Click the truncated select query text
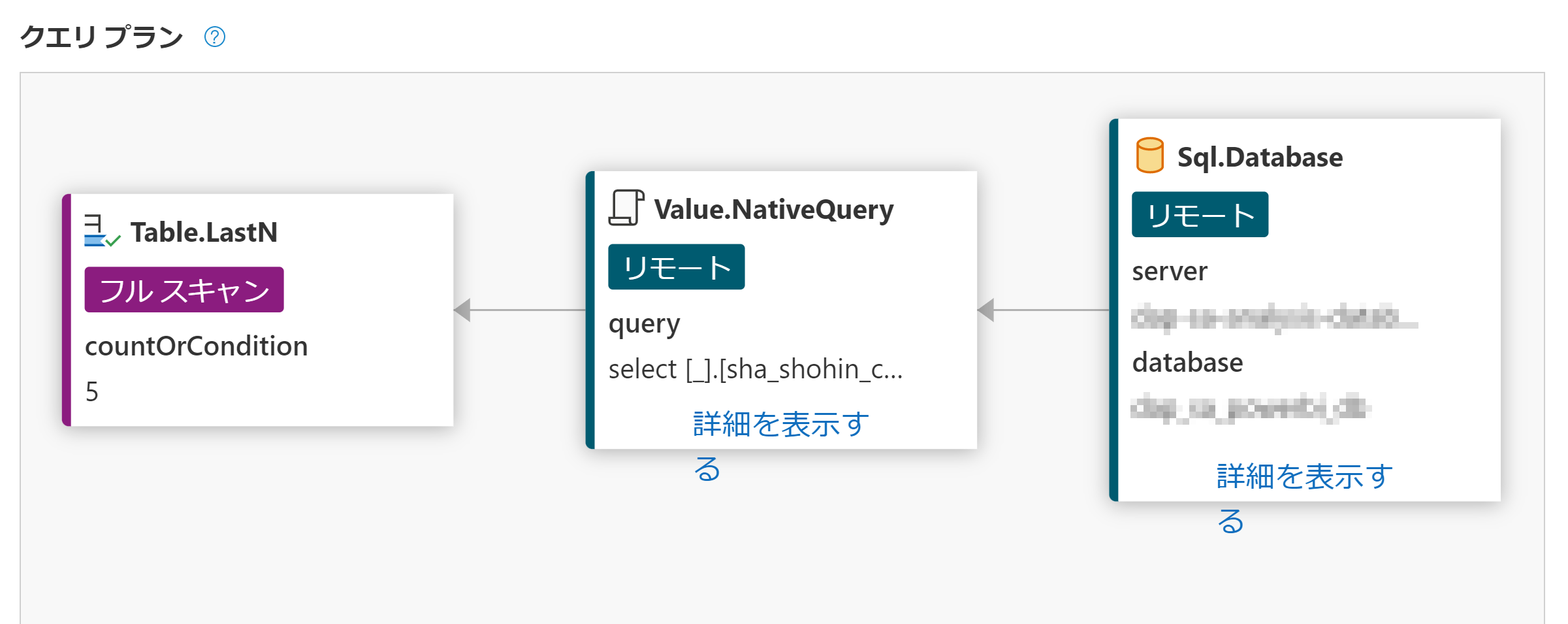 point(755,369)
